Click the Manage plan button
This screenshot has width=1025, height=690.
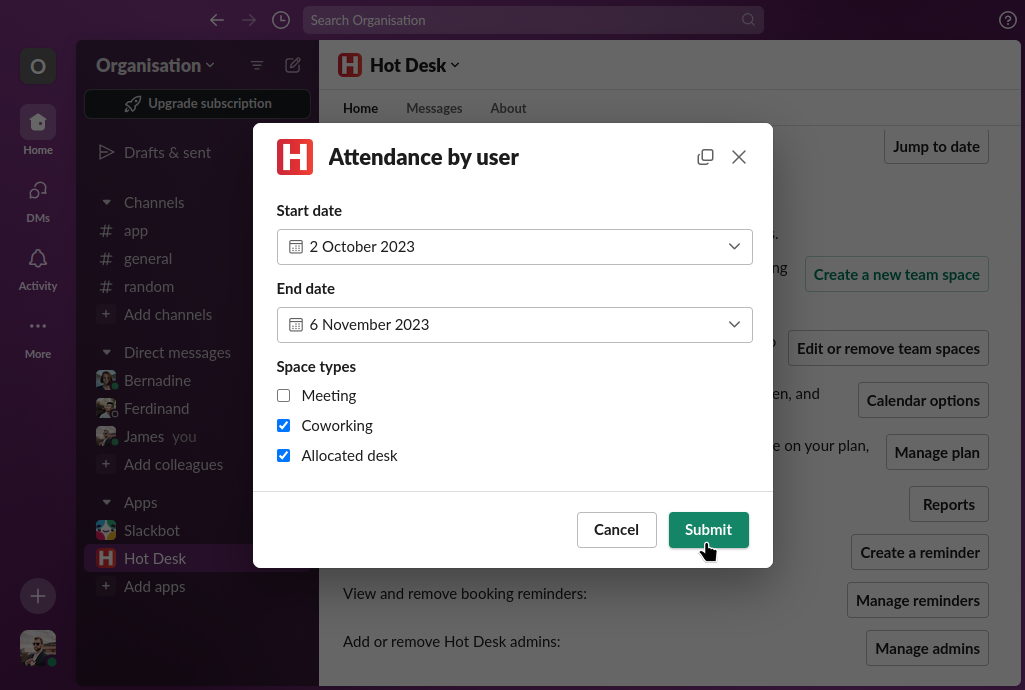(937, 452)
